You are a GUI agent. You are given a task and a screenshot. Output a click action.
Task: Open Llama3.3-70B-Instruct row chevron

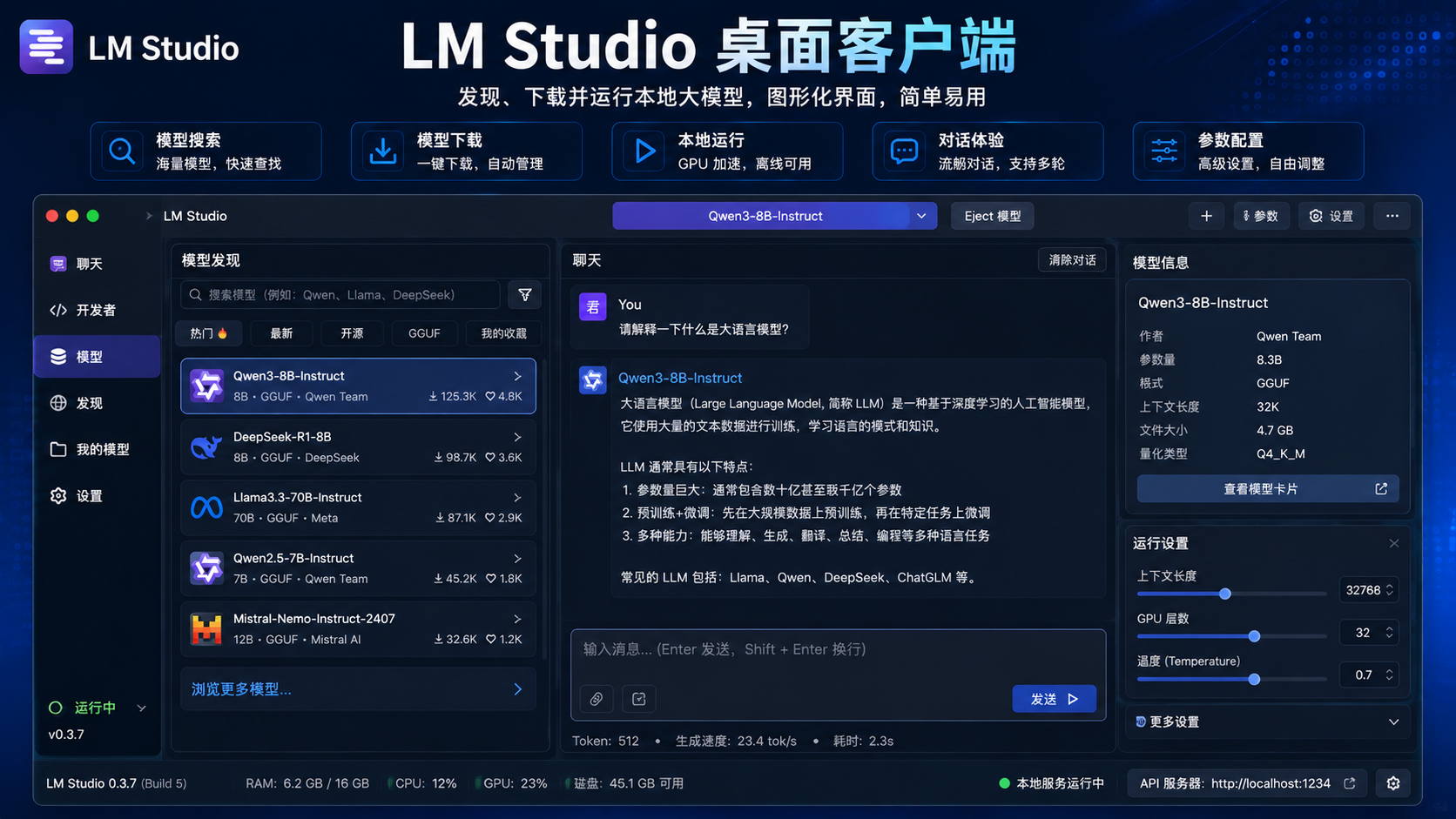517,498
